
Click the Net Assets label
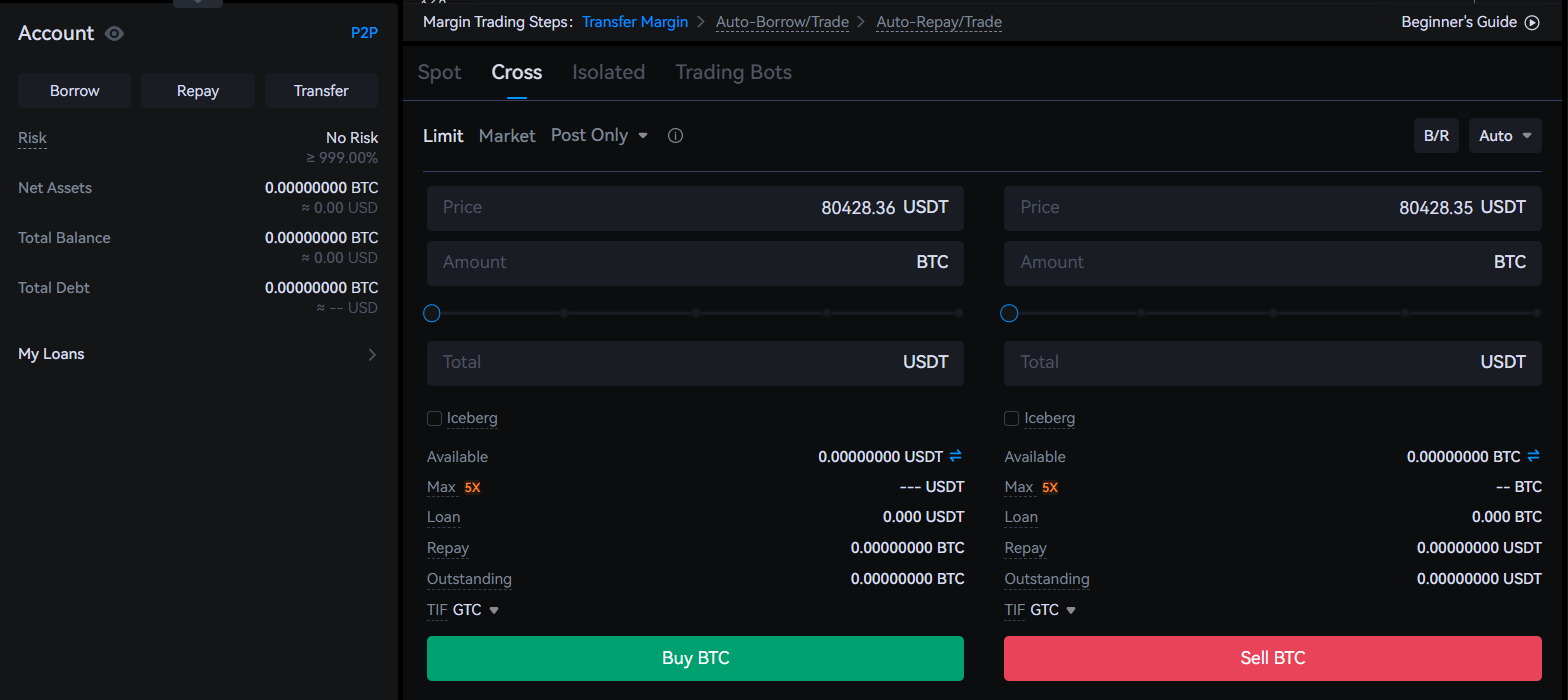[x=55, y=188]
